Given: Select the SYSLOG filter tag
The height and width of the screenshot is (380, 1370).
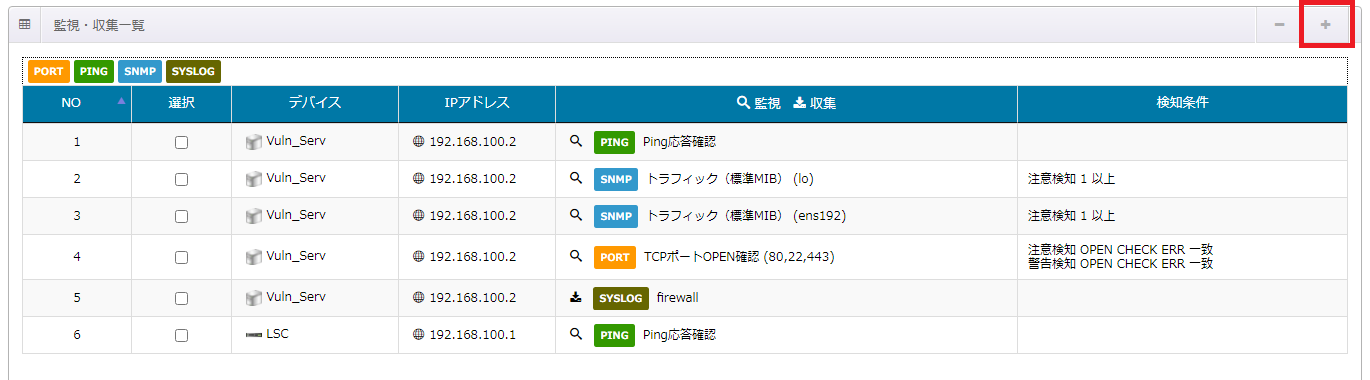Looking at the screenshot, I should (193, 72).
